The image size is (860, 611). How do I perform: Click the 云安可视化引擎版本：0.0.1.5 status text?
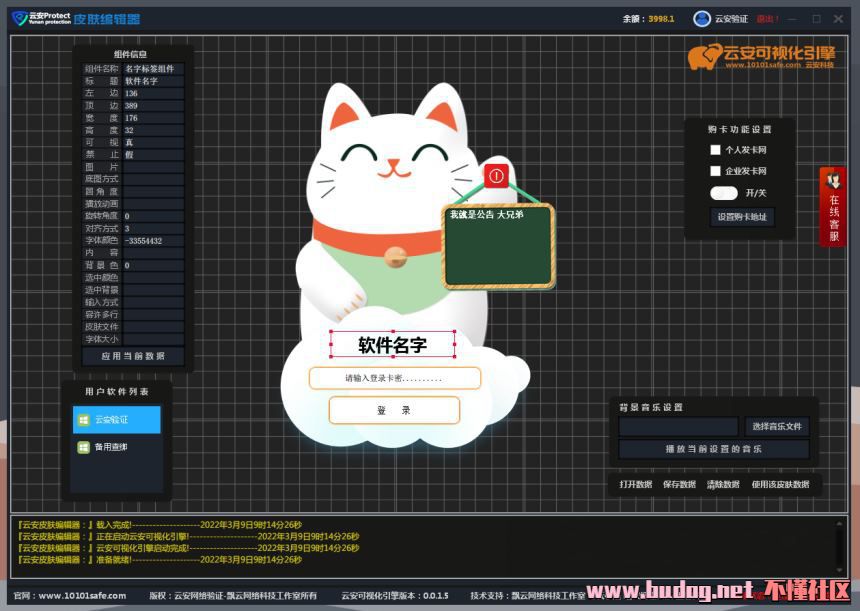pos(395,596)
